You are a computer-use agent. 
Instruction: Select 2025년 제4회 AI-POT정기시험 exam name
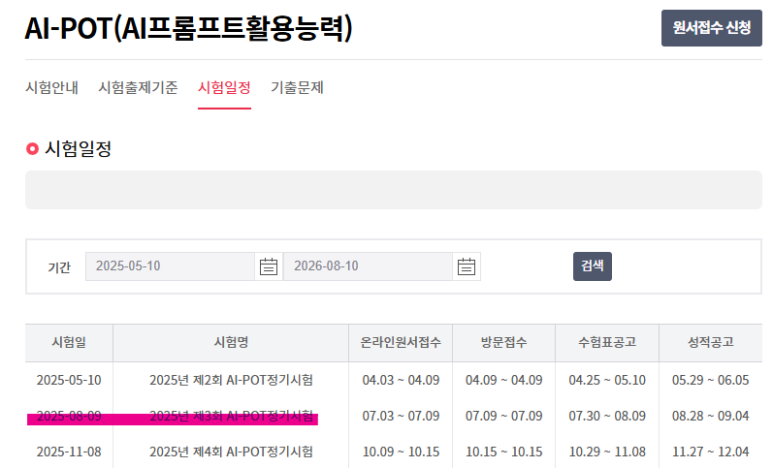[231, 452]
